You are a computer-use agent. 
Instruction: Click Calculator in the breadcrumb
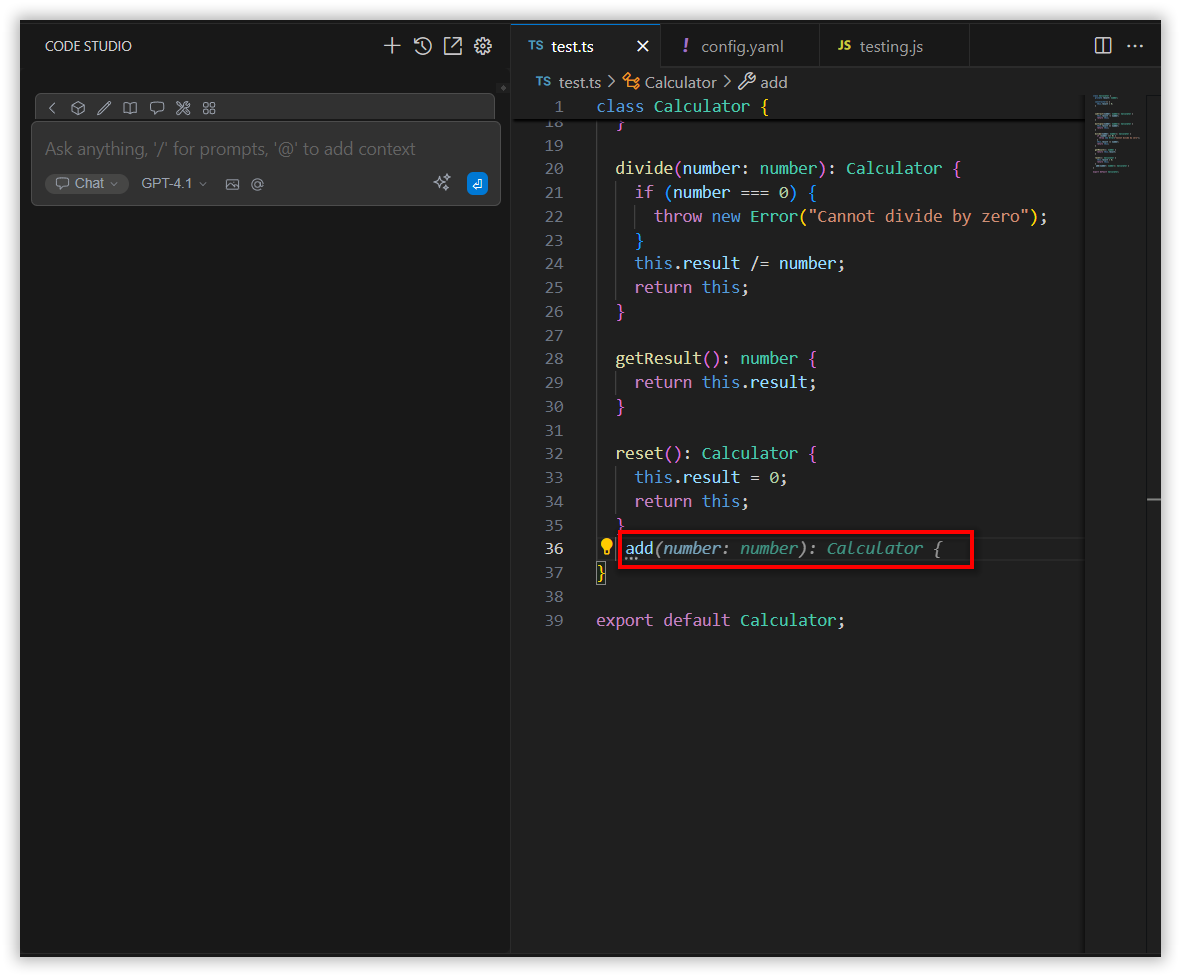point(680,82)
